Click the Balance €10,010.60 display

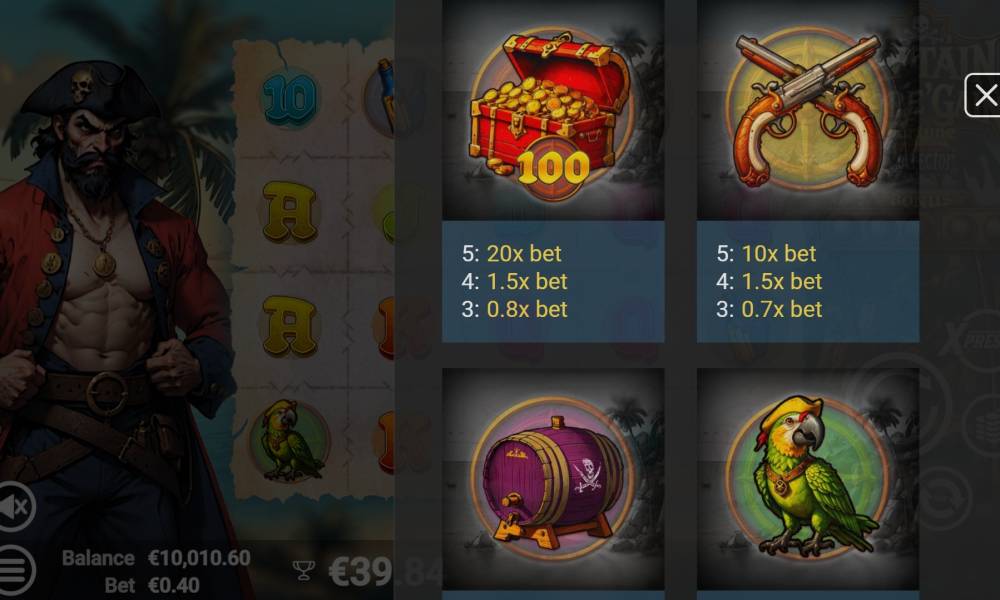pyautogui.click(x=156, y=559)
